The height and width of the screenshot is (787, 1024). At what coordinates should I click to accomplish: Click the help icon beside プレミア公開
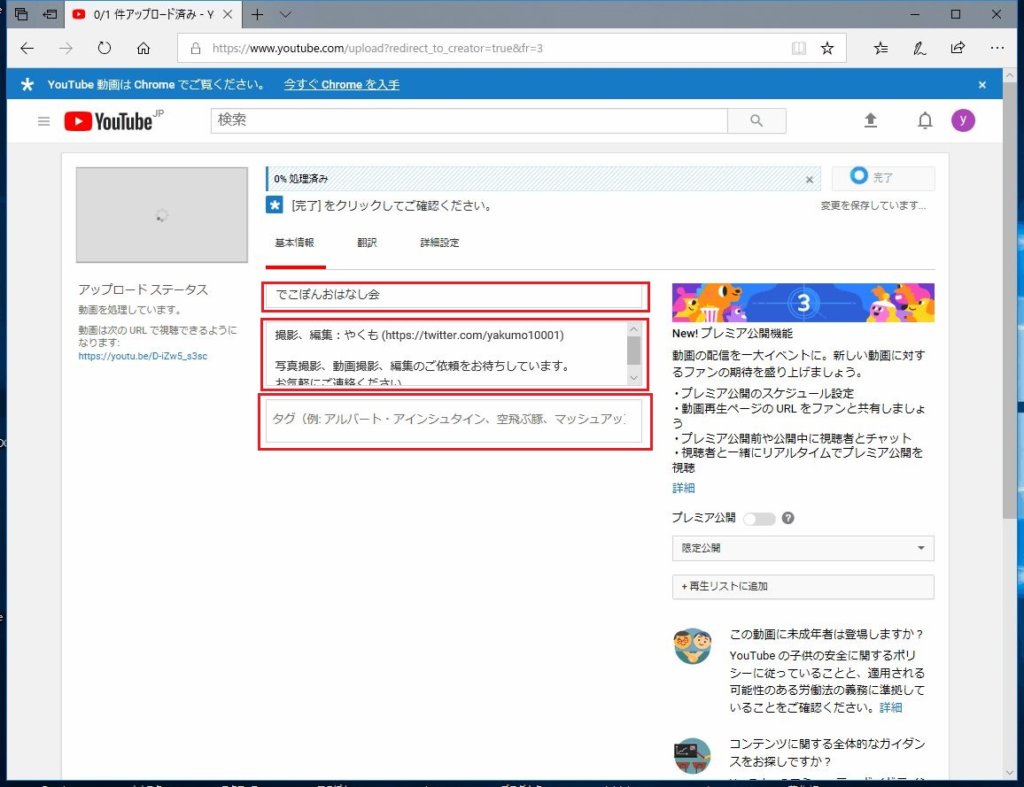(788, 518)
